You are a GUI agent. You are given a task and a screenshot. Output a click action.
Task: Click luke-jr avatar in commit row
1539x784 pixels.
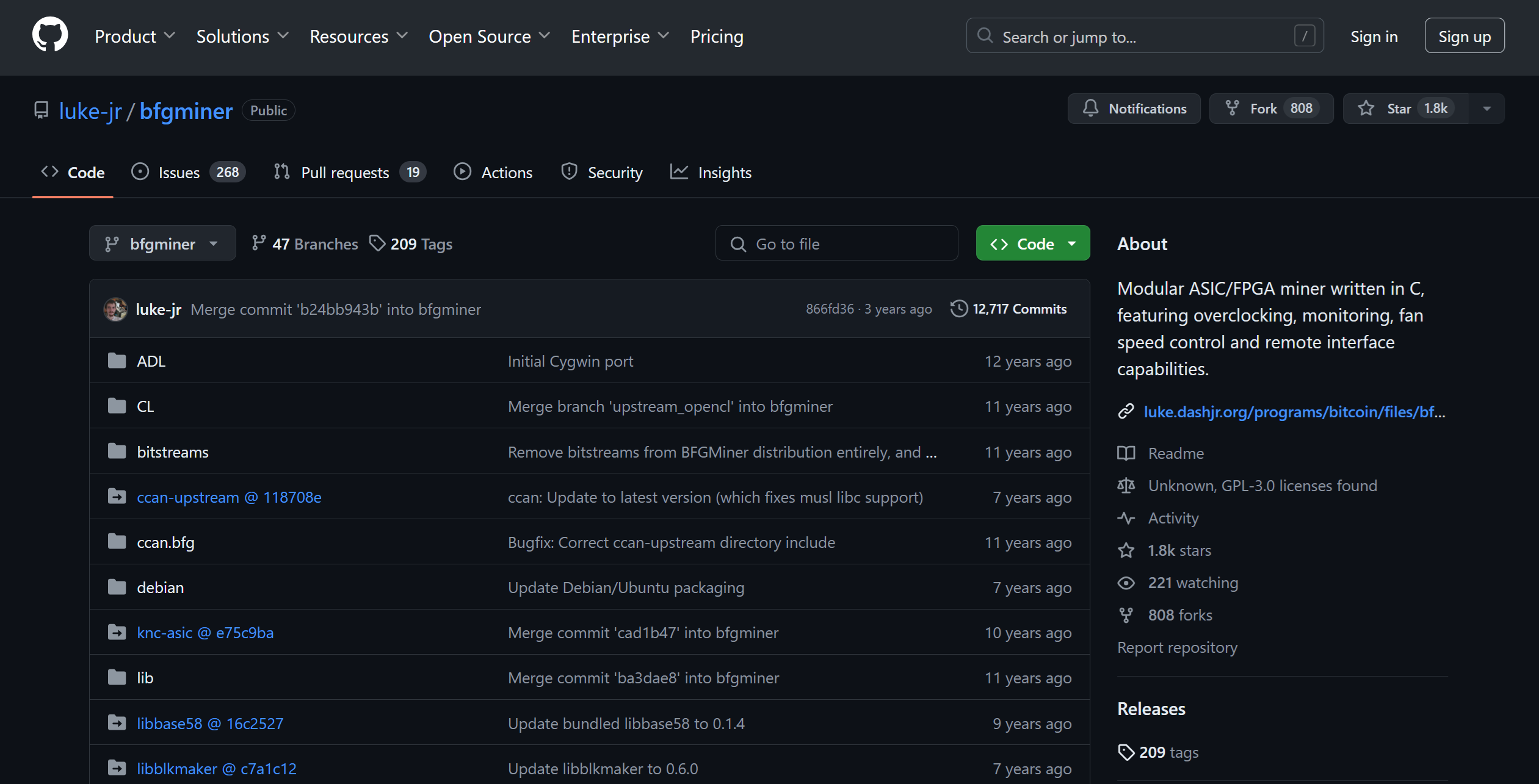coord(115,309)
